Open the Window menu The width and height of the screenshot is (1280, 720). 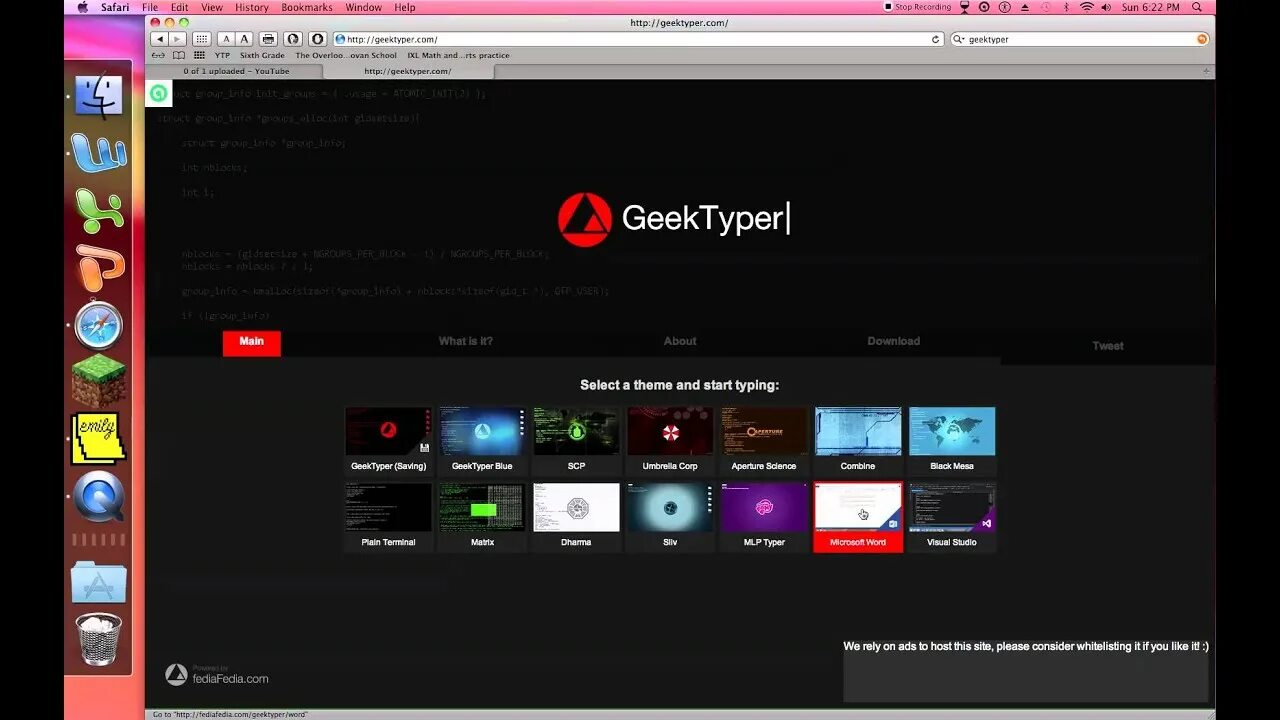(364, 7)
